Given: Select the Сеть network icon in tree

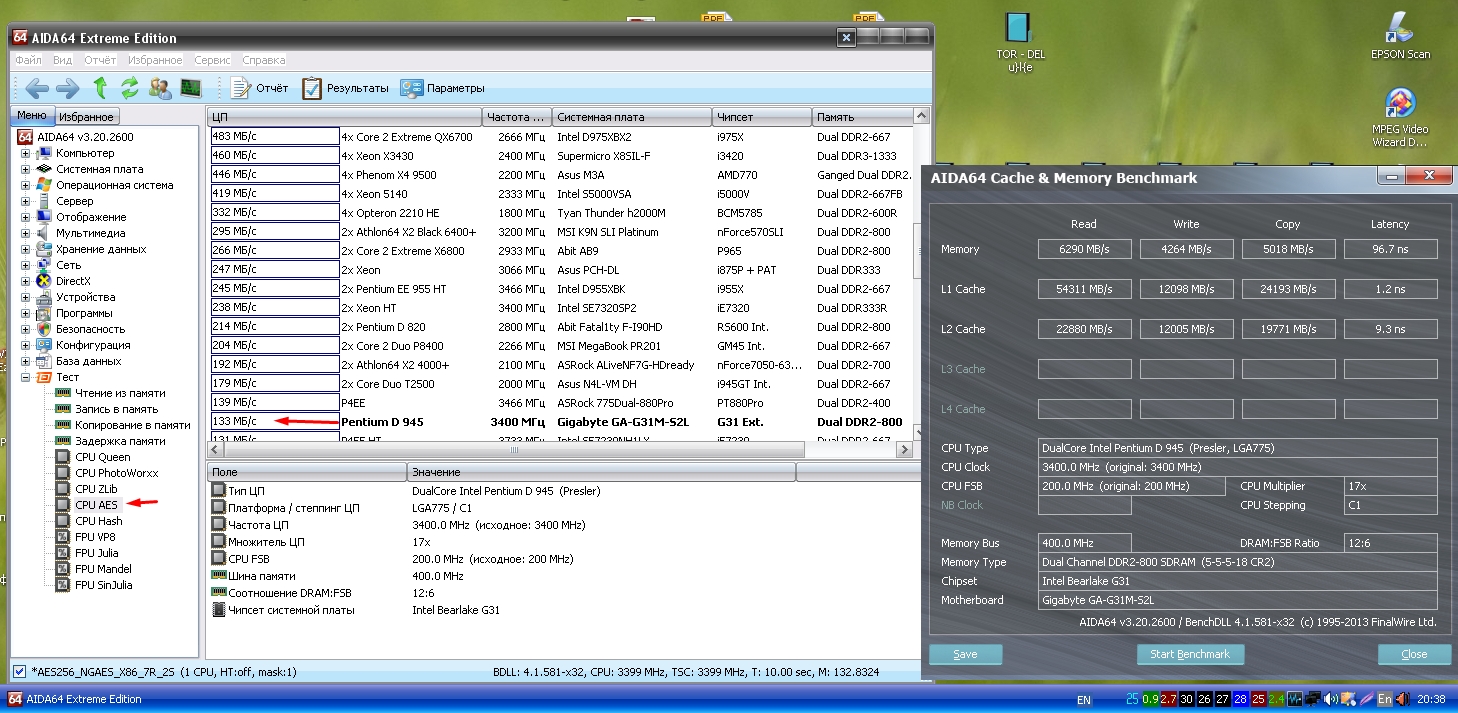Looking at the screenshot, I should pyautogui.click(x=43, y=265).
